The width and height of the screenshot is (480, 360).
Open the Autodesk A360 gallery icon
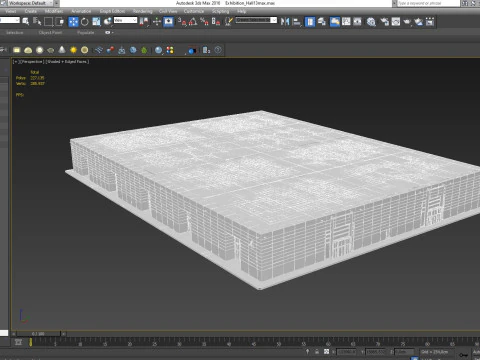tap(430, 22)
